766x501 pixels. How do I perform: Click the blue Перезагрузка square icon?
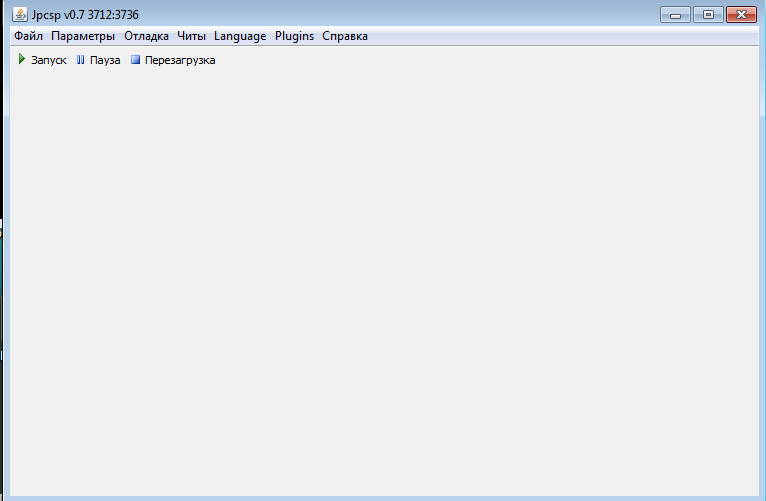pos(135,60)
